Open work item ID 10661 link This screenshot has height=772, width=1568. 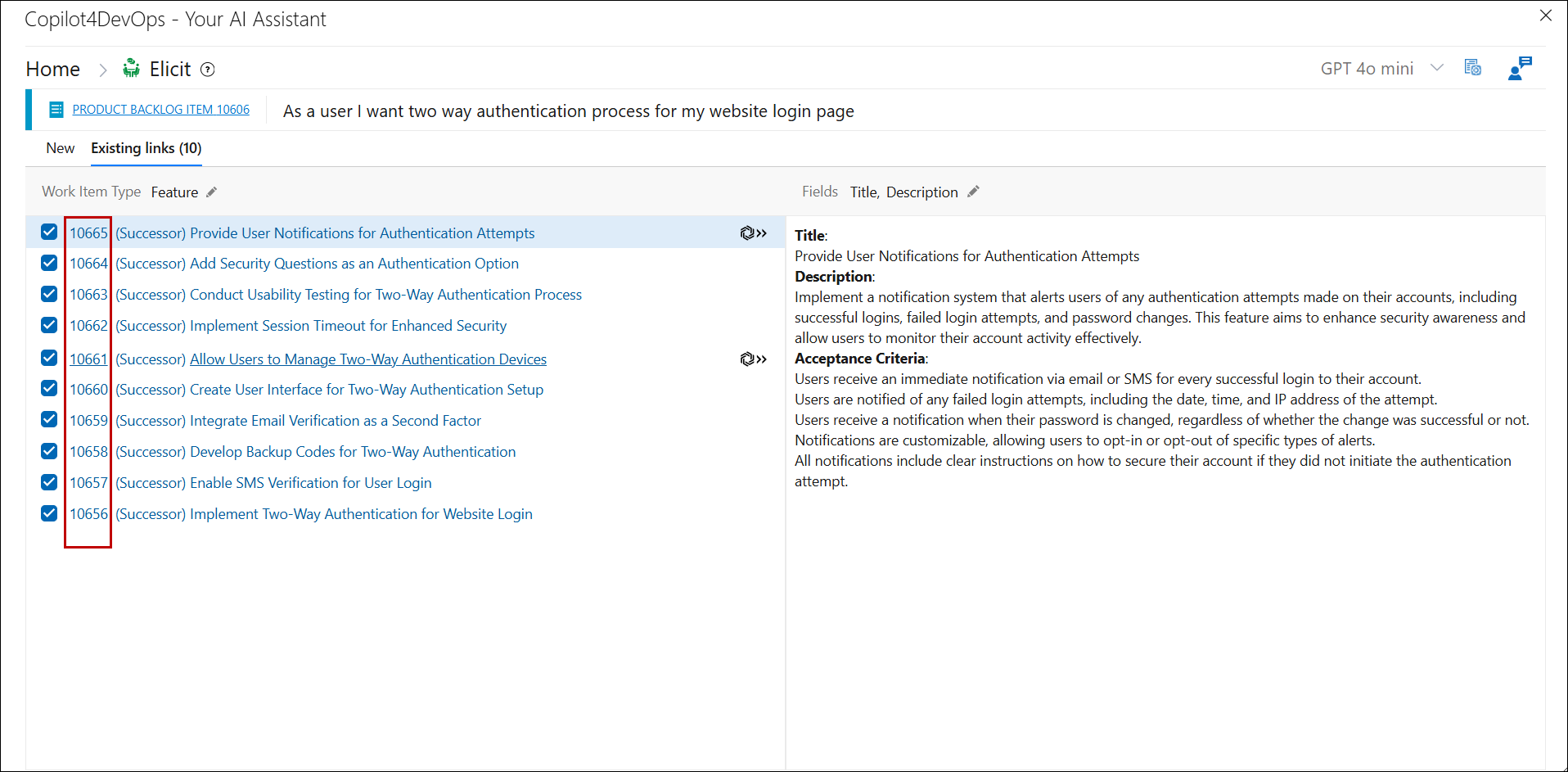pyautogui.click(x=88, y=359)
